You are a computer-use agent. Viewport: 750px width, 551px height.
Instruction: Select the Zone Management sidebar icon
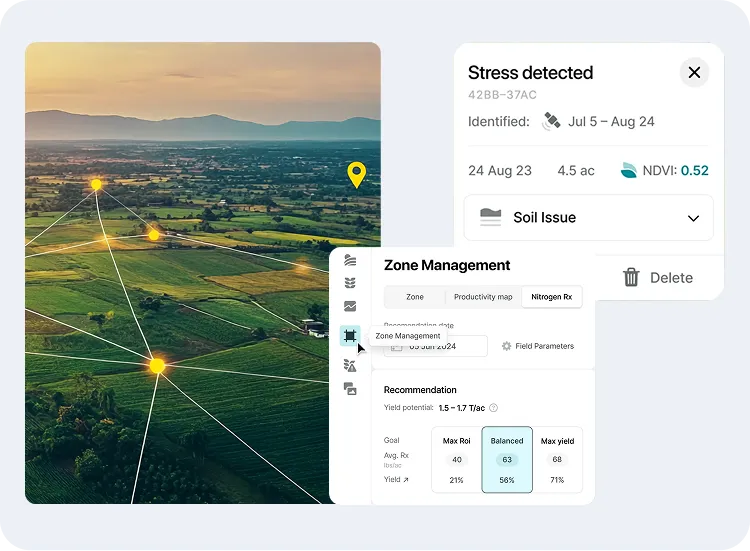[350, 336]
